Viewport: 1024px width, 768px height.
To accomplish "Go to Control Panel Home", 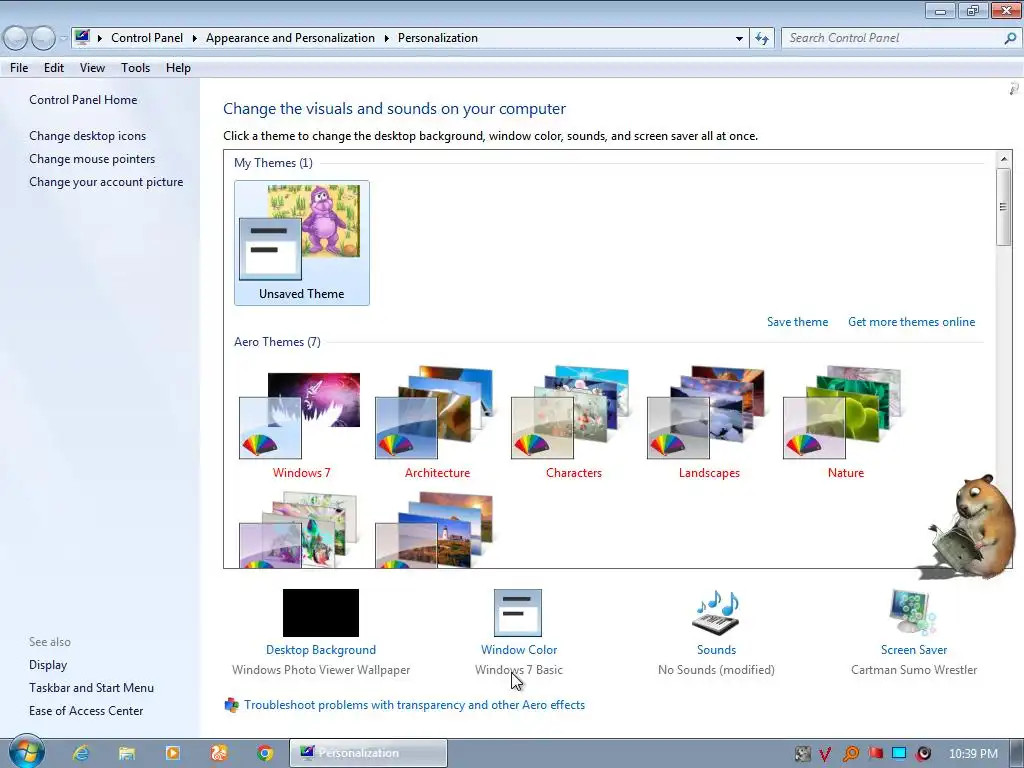I will tap(83, 100).
